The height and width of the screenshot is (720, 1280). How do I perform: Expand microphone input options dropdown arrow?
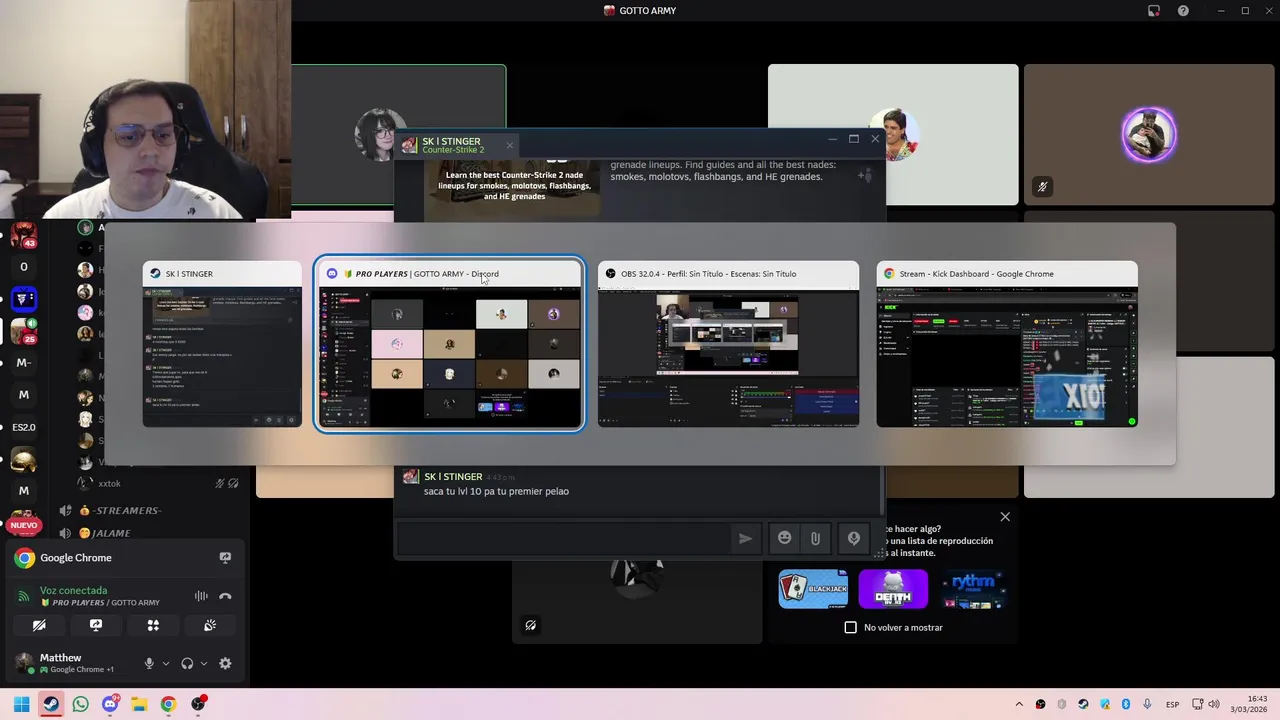pyautogui.click(x=166, y=663)
